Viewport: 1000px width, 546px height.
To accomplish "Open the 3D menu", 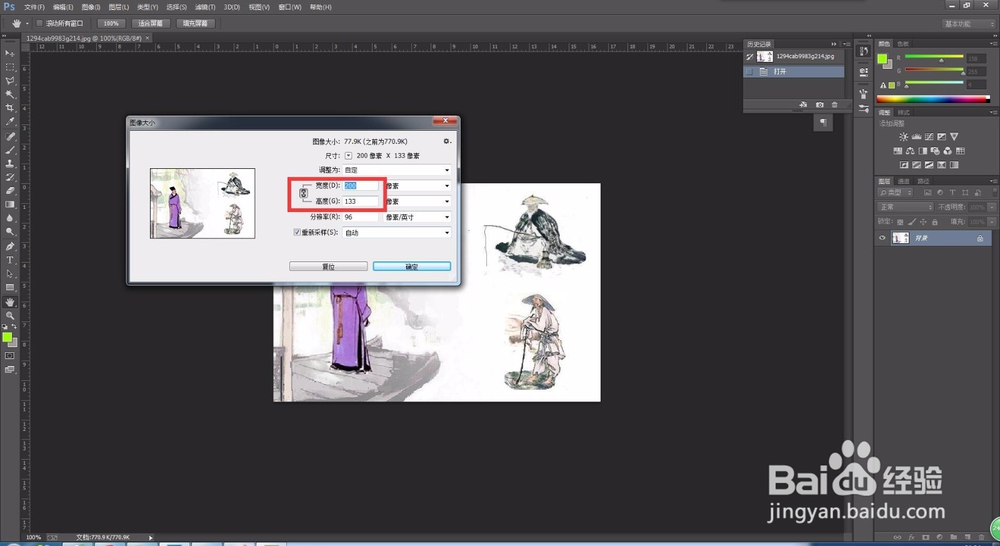I will pyautogui.click(x=232, y=7).
